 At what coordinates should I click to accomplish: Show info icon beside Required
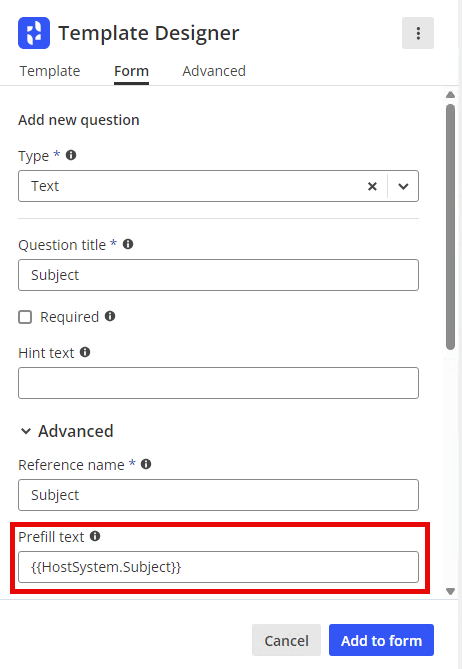click(110, 316)
